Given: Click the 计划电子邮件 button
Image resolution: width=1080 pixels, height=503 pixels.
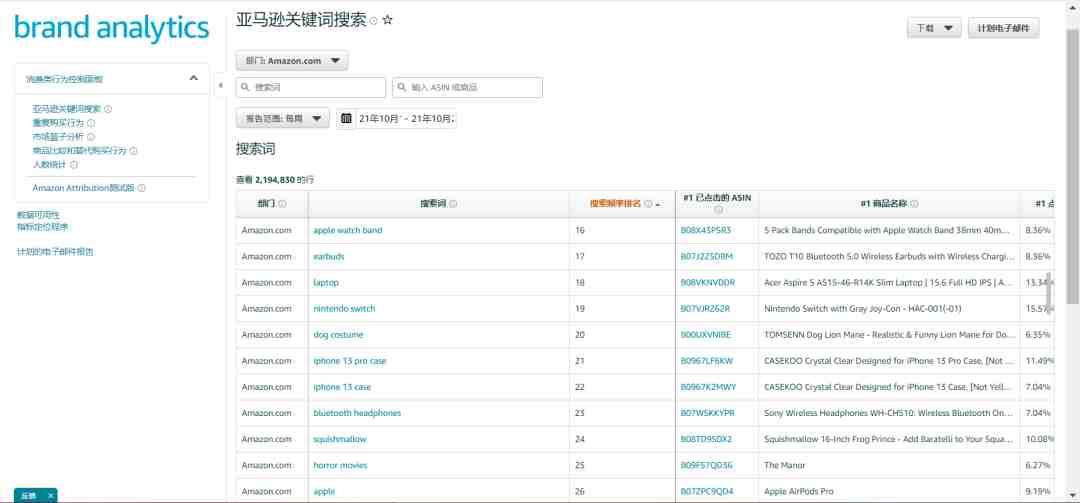Looking at the screenshot, I should (x=1004, y=28).
